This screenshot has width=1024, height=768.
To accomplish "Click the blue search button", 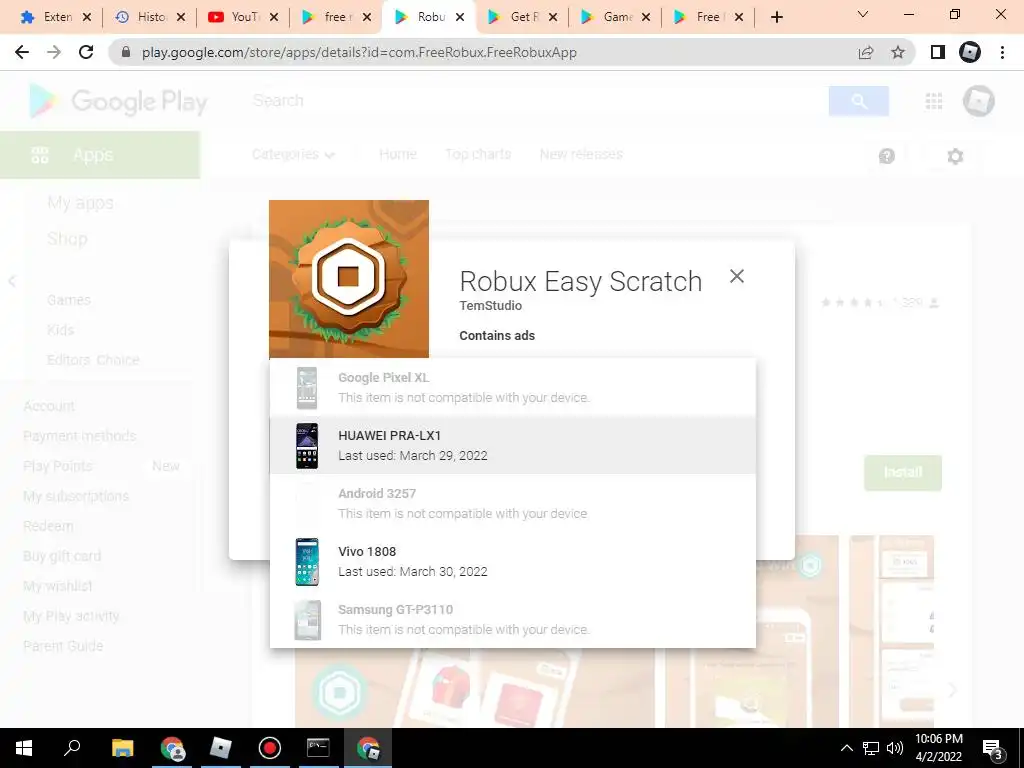I will [859, 101].
